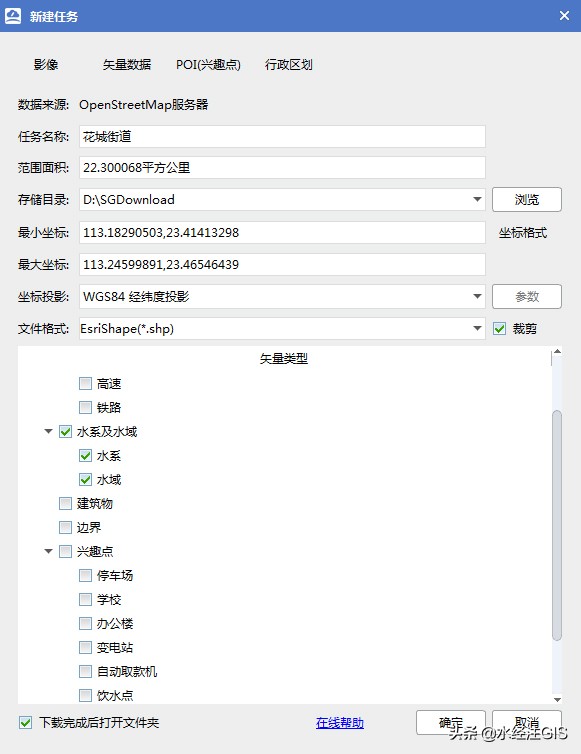Click the 任务名称 input field
The image size is (581, 754).
tap(282, 137)
